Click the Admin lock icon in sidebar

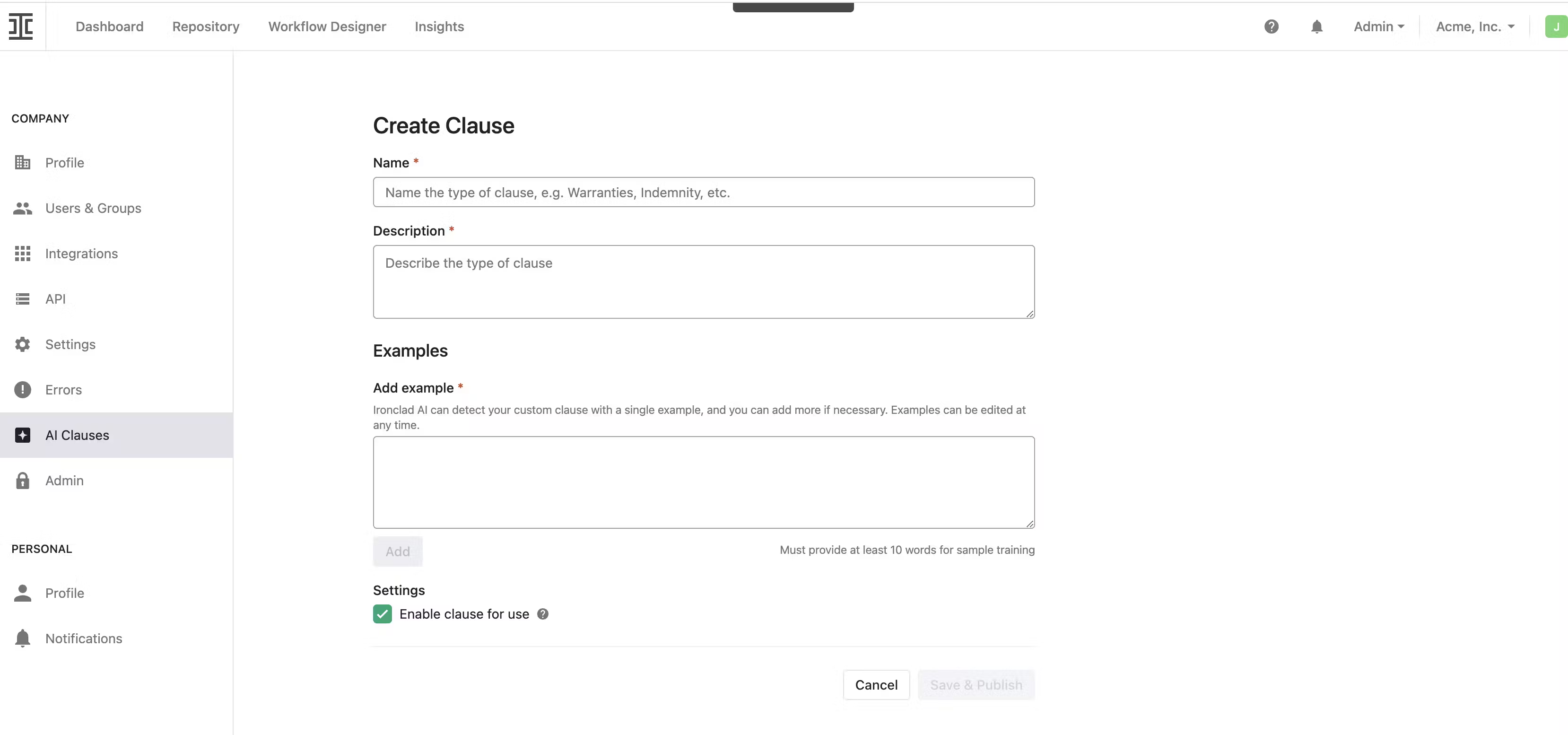point(23,480)
